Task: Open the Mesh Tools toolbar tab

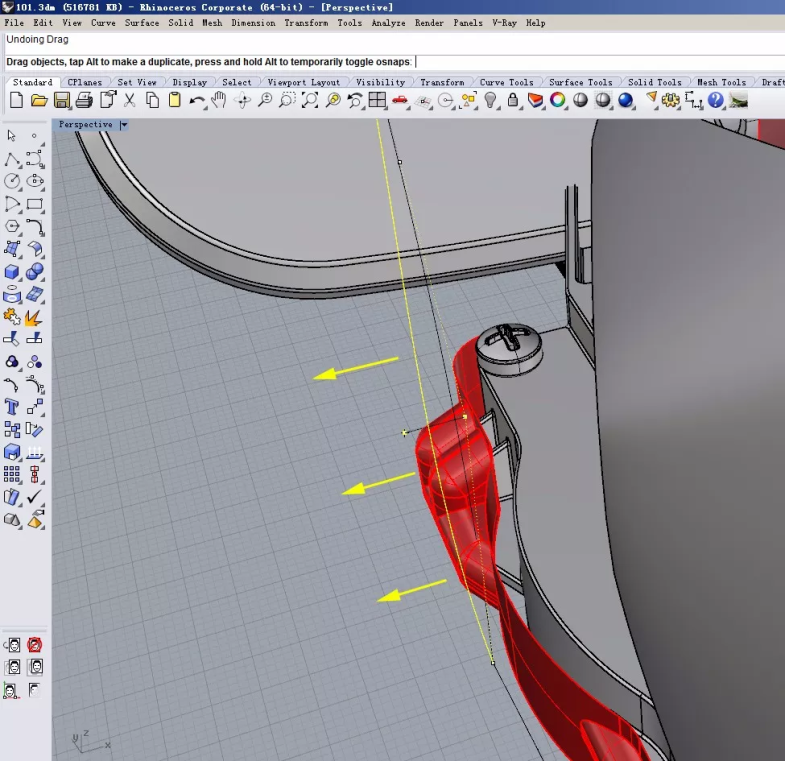Action: coord(720,82)
